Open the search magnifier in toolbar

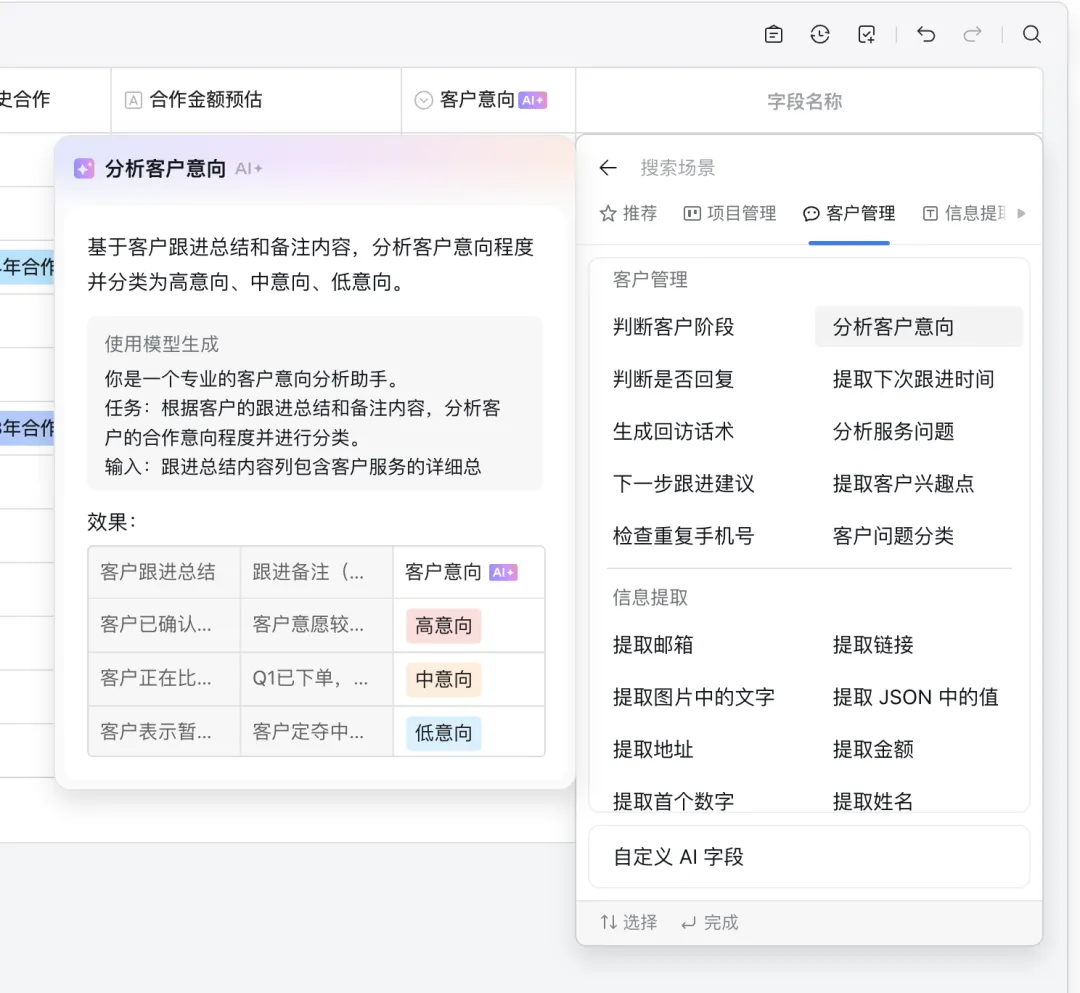pyautogui.click(x=1031, y=34)
